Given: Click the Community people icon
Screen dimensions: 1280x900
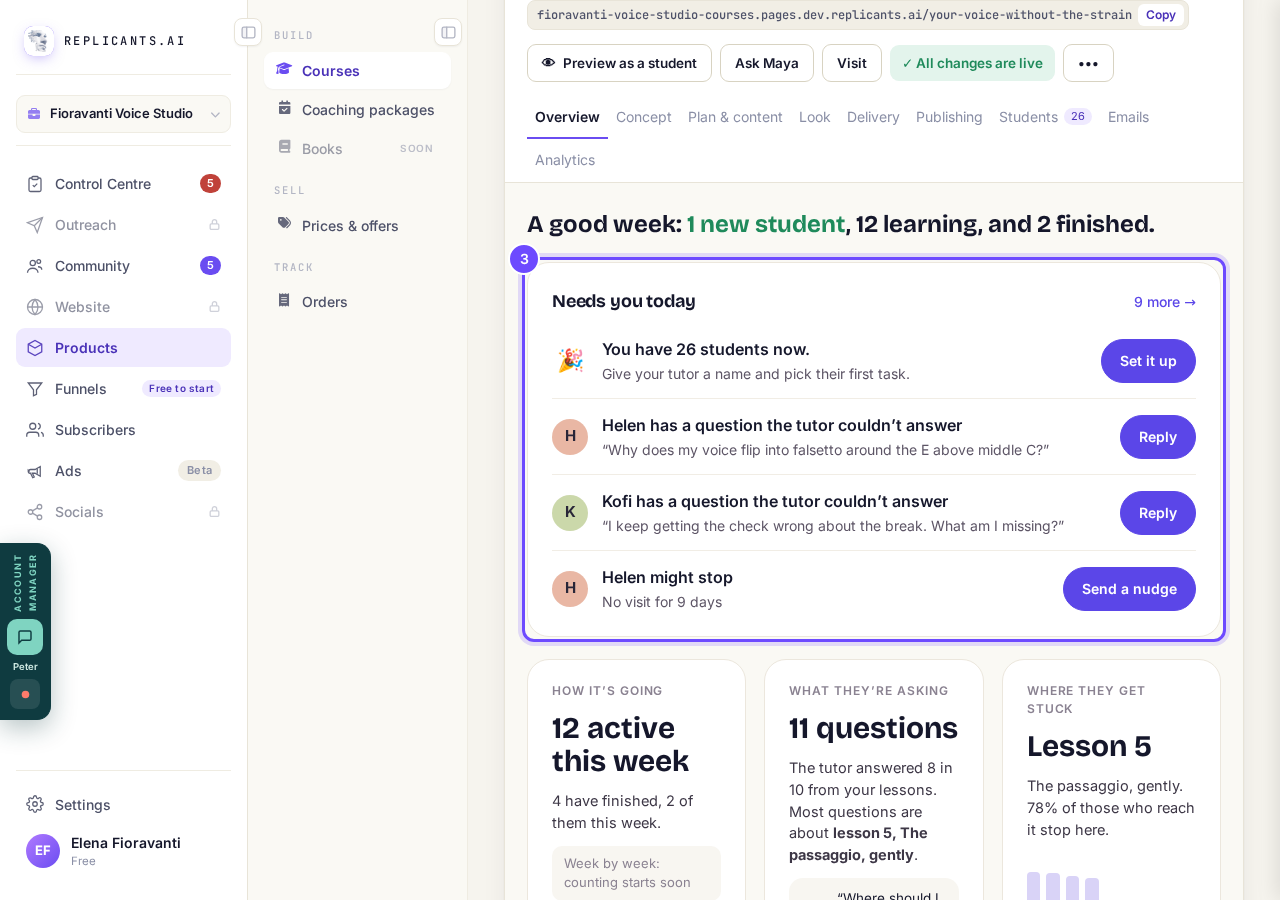Looking at the screenshot, I should (x=35, y=266).
